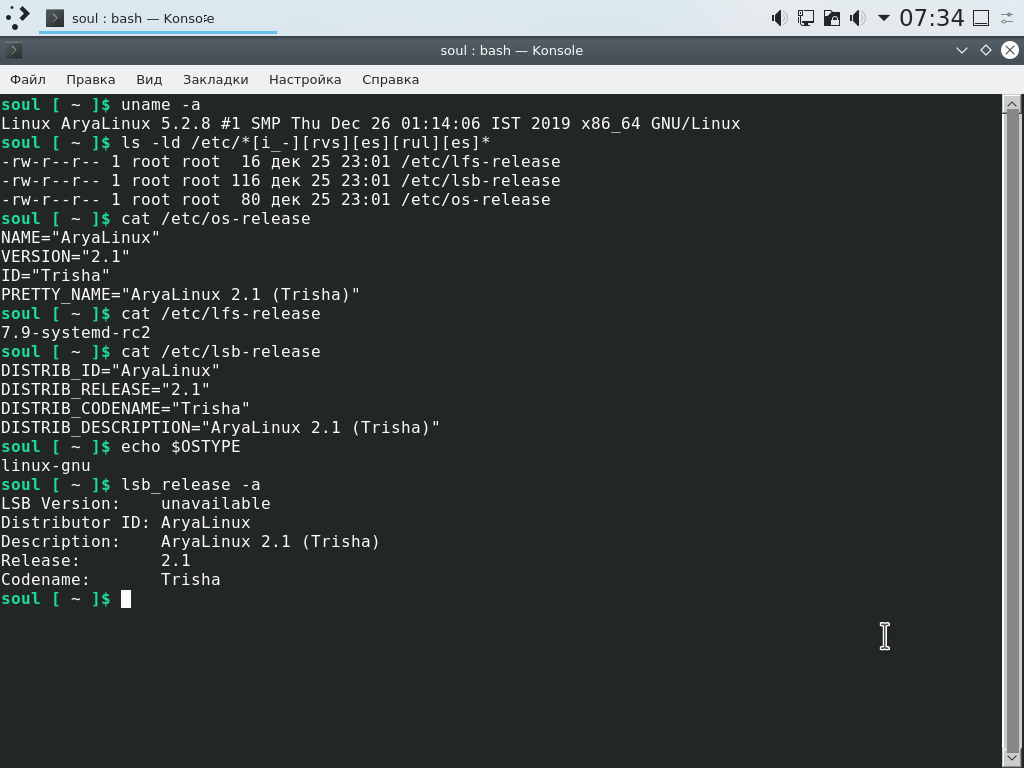Open the Закладки menu
This screenshot has height=768, width=1024.
coord(216,80)
